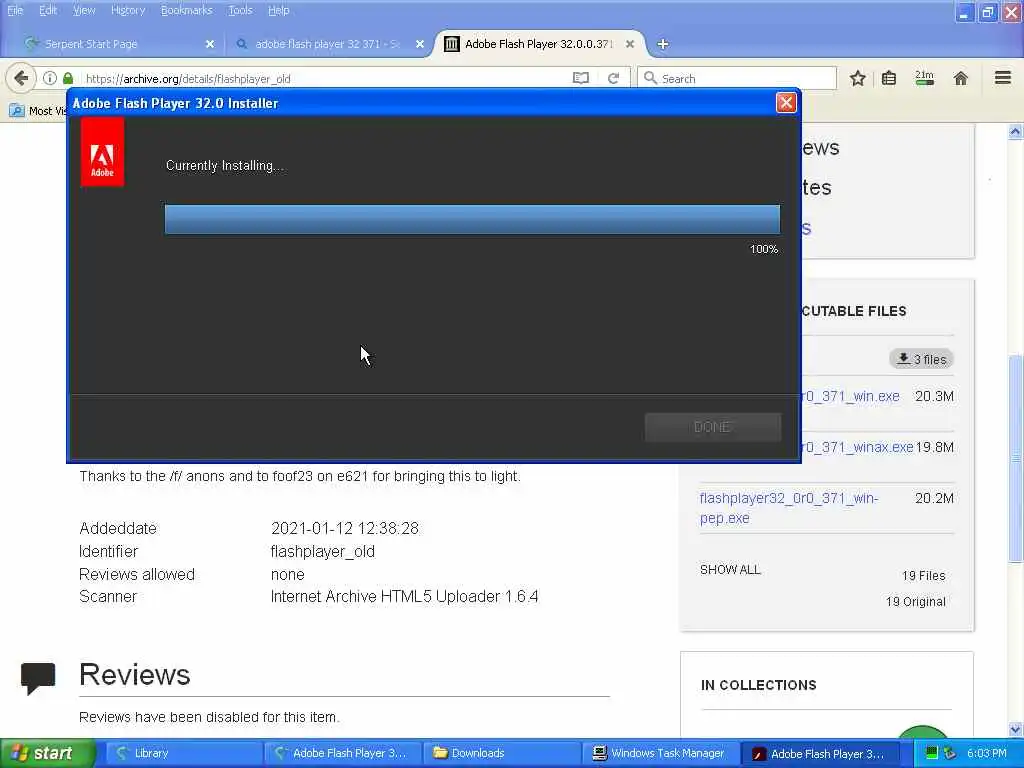Image resolution: width=1024 pixels, height=768 pixels.
Task: Go to the Home page icon
Action: 961,78
